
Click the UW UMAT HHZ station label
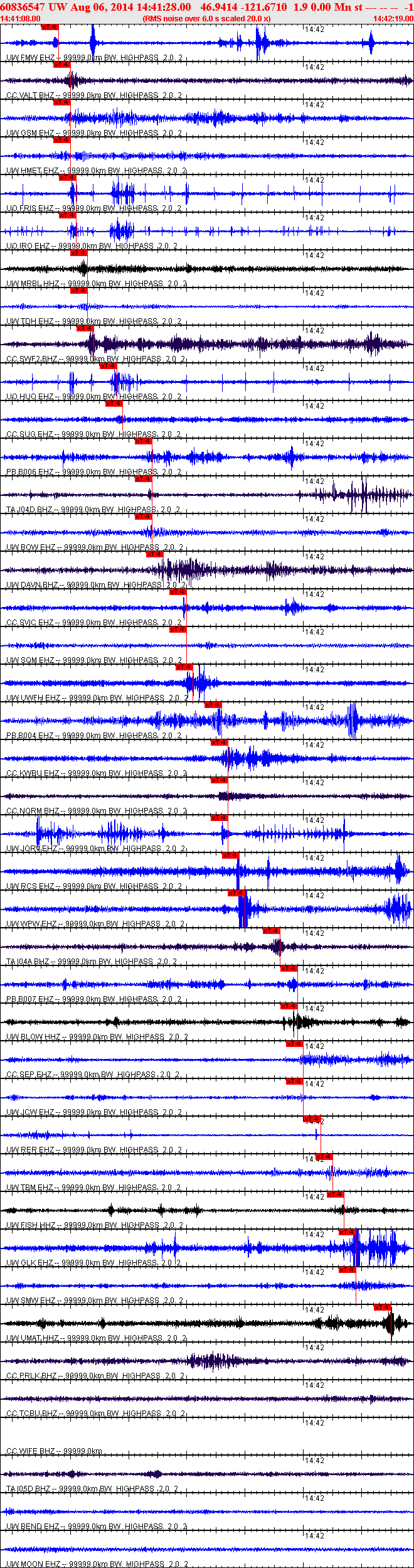pyautogui.click(x=97, y=1338)
